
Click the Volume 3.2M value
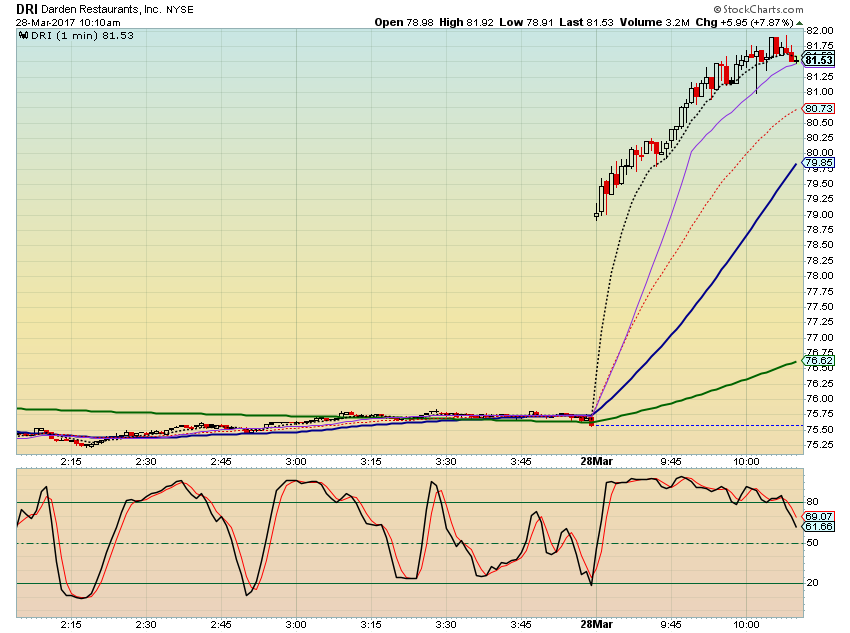pos(655,22)
